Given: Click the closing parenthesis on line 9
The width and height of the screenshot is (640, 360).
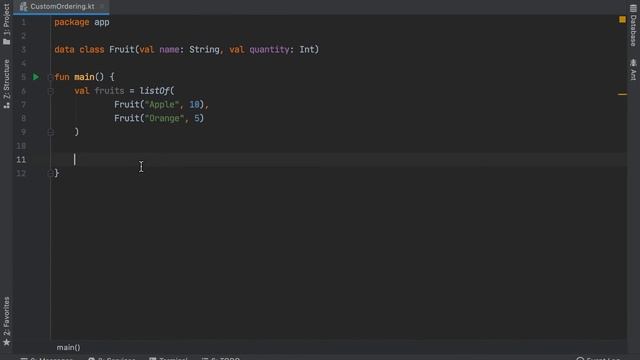Looking at the screenshot, I should tap(76, 132).
